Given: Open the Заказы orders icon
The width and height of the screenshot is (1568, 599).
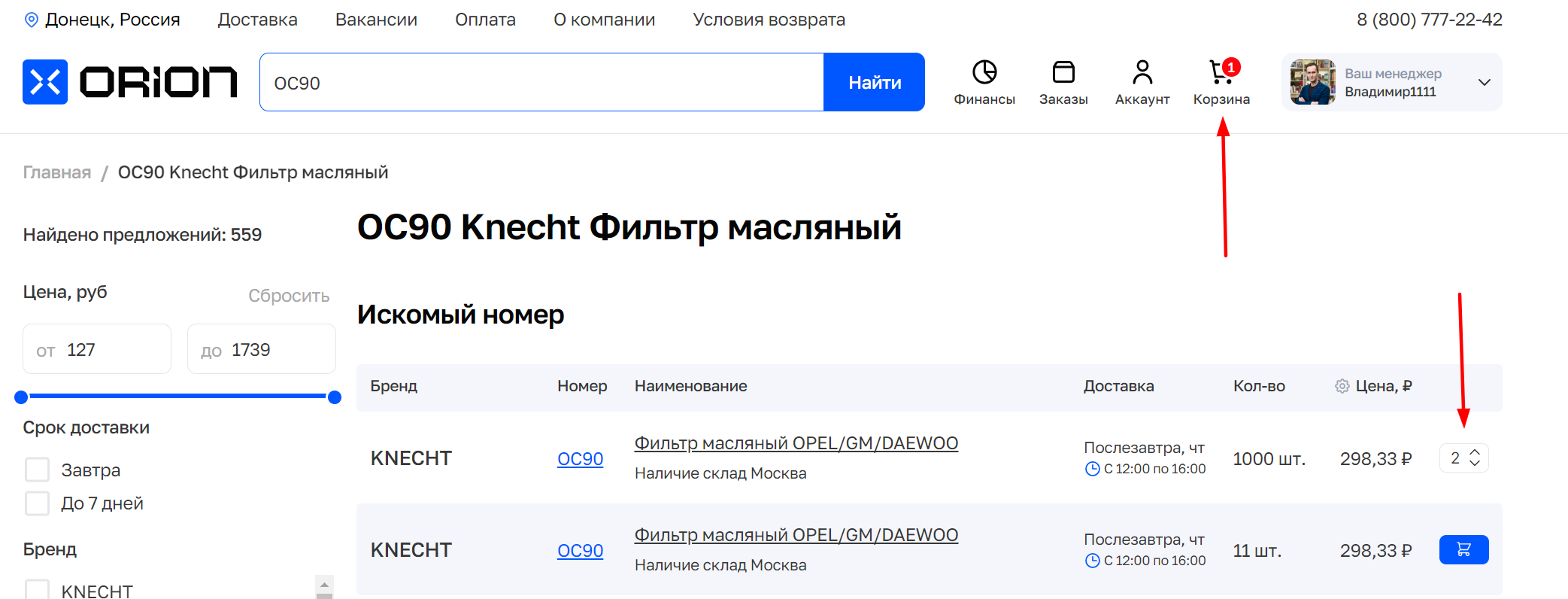Looking at the screenshot, I should pyautogui.click(x=1063, y=73).
